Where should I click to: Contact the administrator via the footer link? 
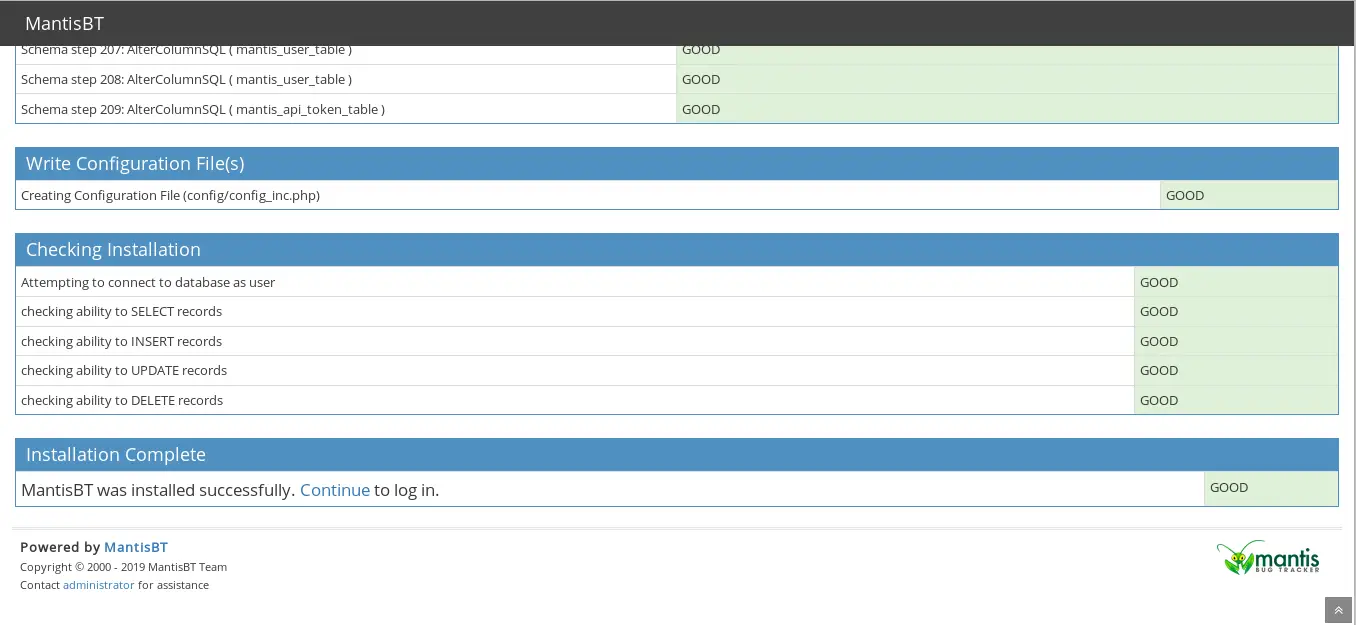click(98, 585)
